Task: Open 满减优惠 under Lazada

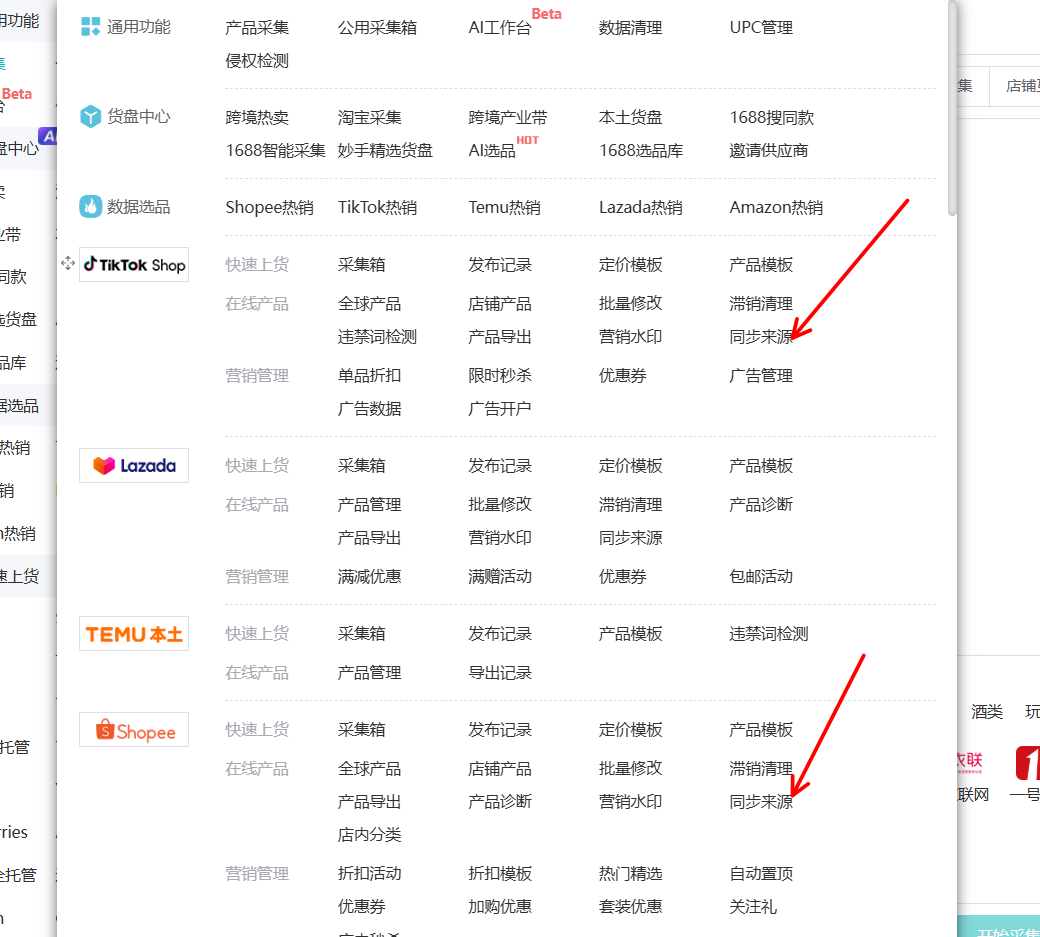Action: pyautogui.click(x=369, y=576)
